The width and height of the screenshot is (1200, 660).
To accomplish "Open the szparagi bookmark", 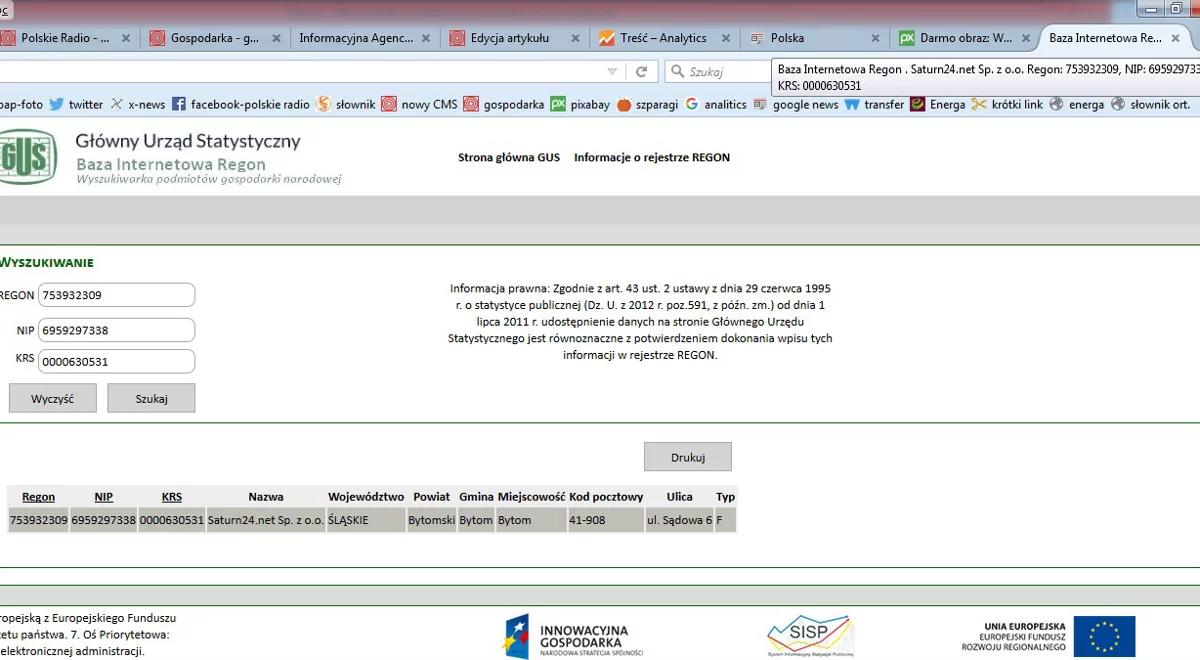I will pos(649,104).
